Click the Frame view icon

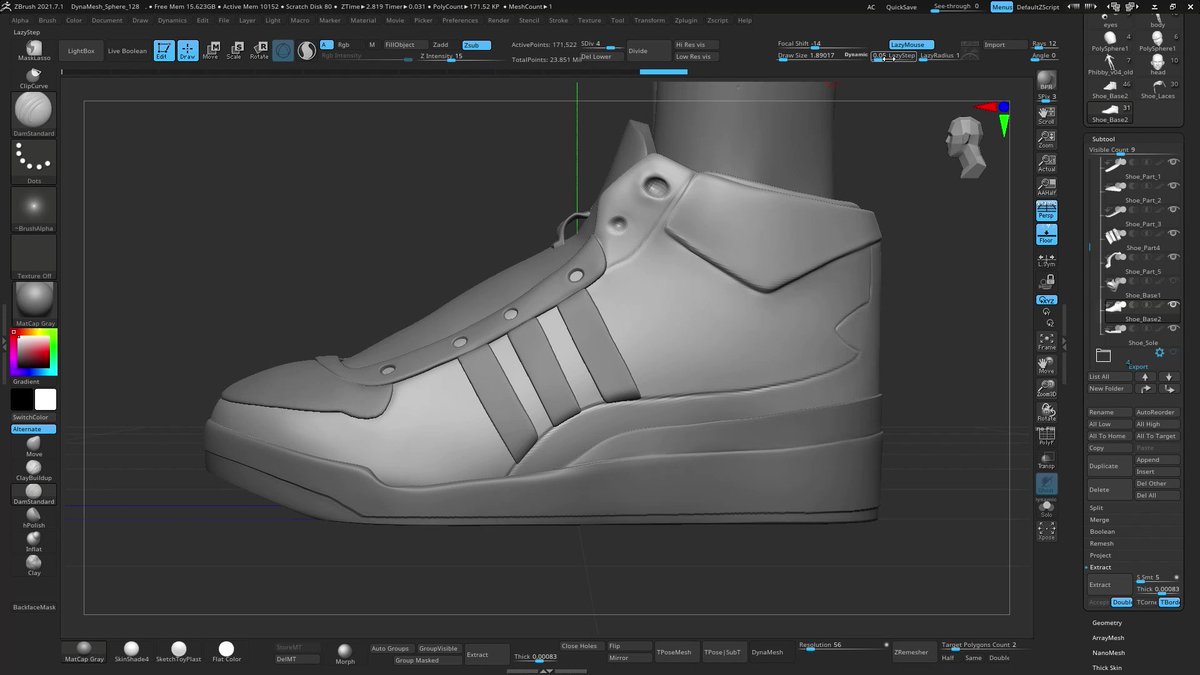click(1046, 340)
